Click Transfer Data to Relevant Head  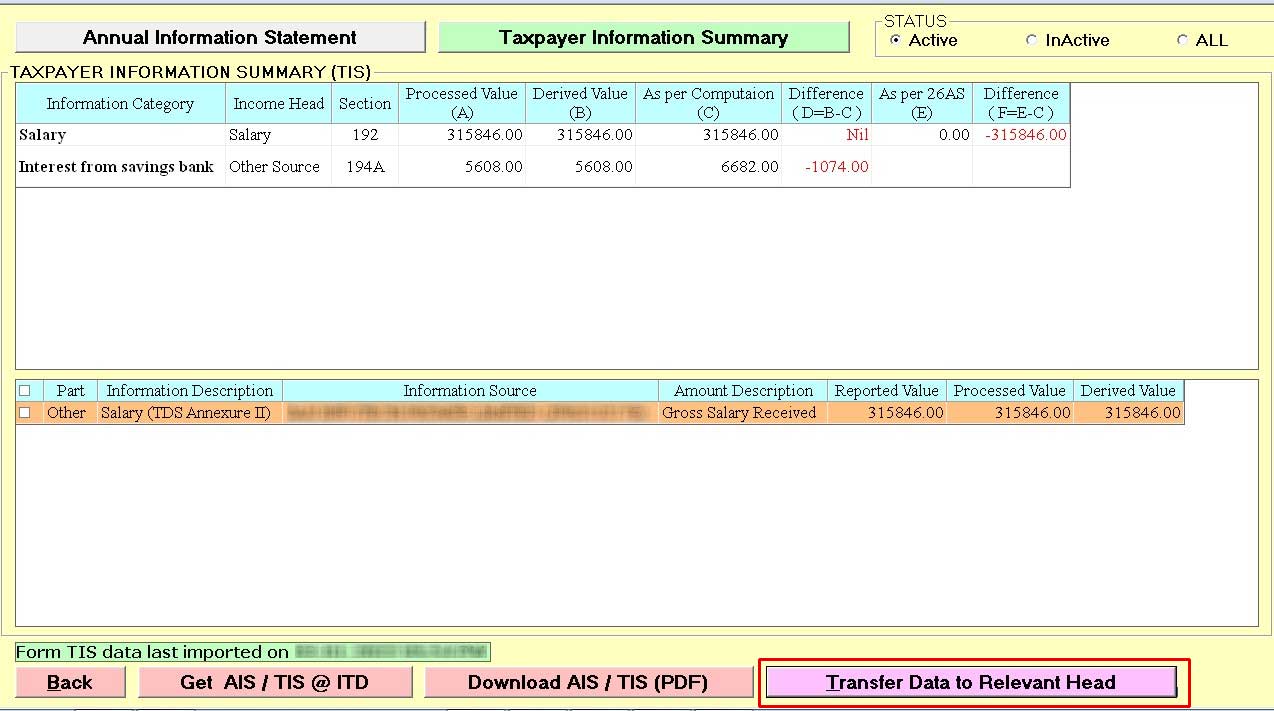(x=970, y=683)
